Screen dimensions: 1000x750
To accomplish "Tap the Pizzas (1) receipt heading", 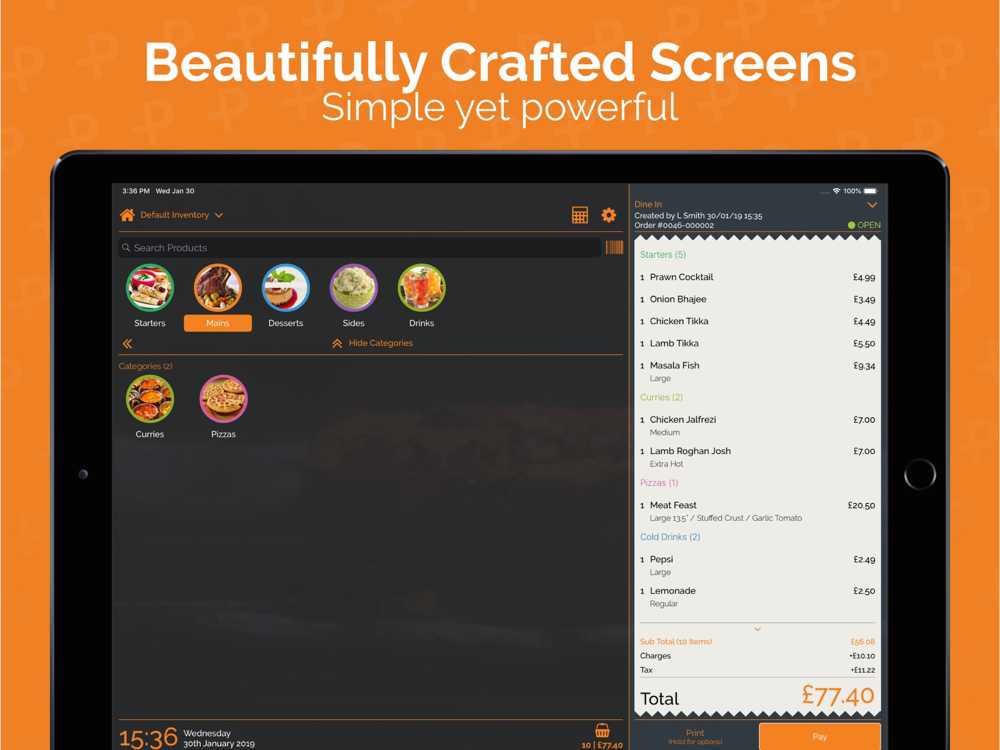I will (x=659, y=483).
